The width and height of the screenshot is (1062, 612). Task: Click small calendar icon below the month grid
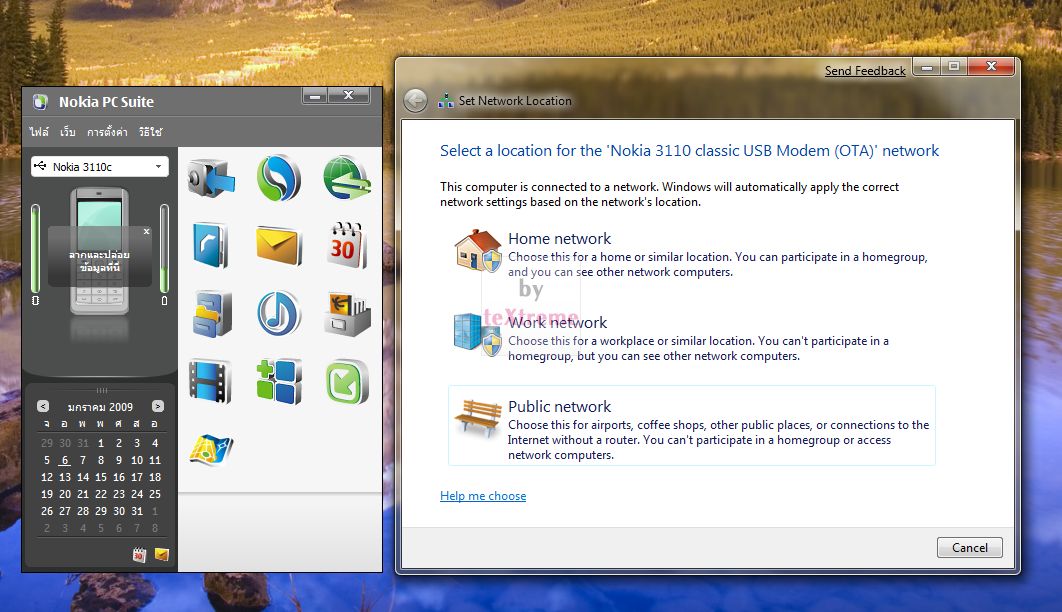pyautogui.click(x=139, y=555)
